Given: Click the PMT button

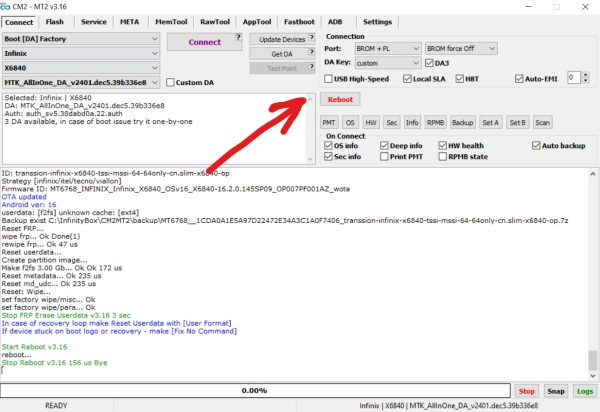Looking at the screenshot, I should coord(329,123).
